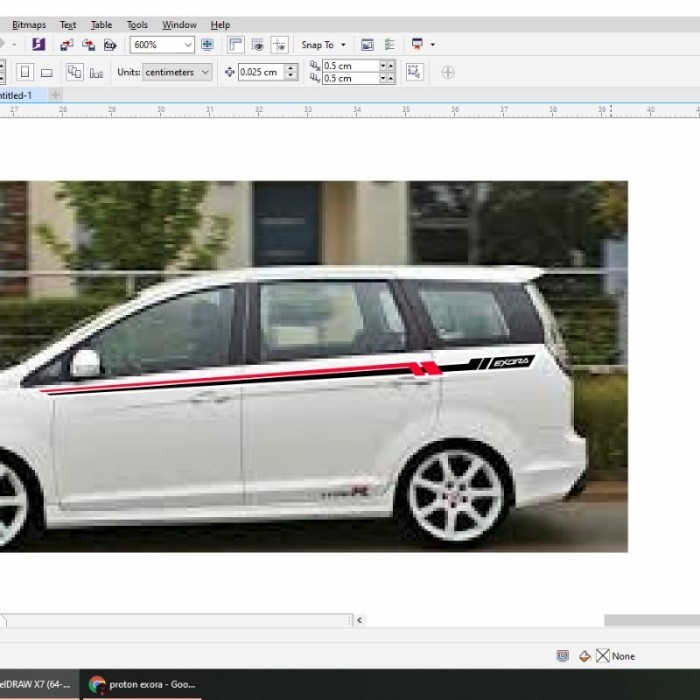700x700 pixels.
Task: Click the Proton Exora car image
Action: 314,366
